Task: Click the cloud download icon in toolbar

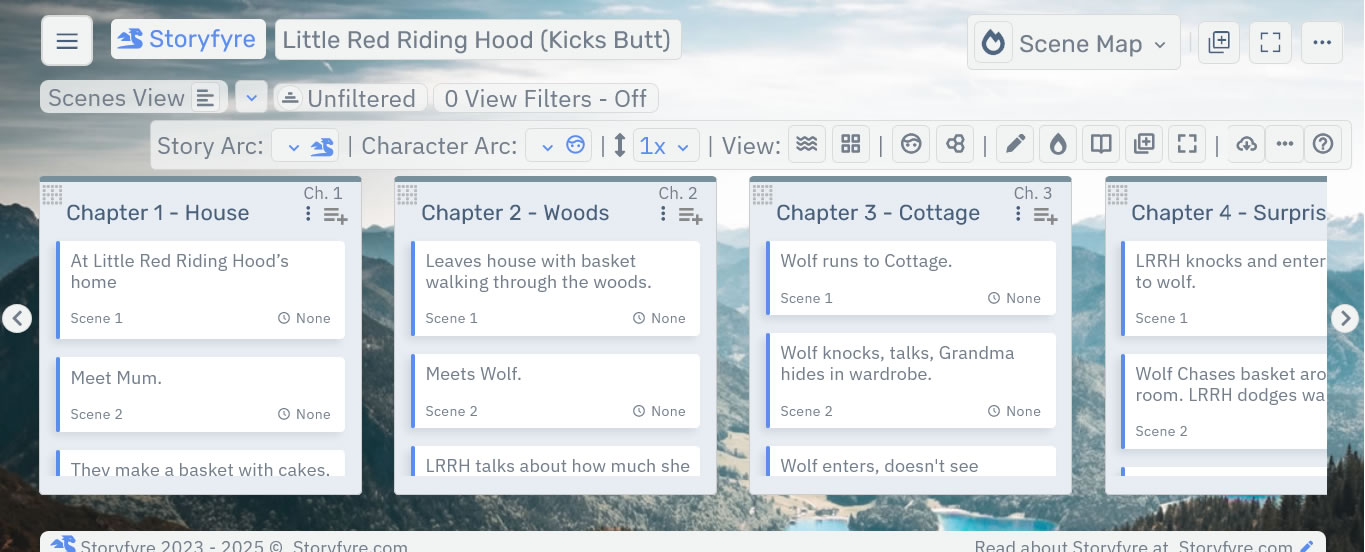Action: click(1246, 145)
